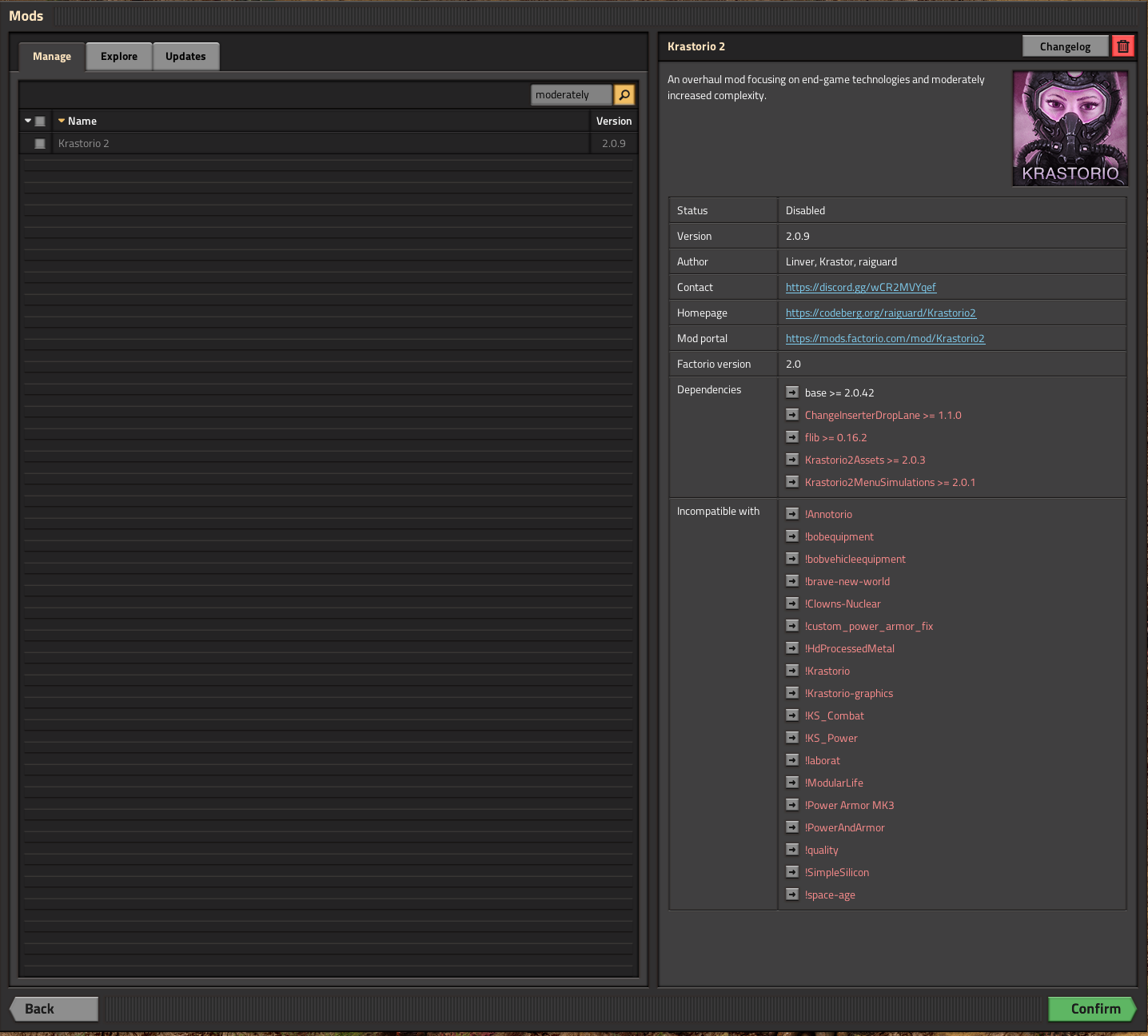Enable the Krastorio 2 mod checkbox
Screen dimensions: 1148x1036
40,144
